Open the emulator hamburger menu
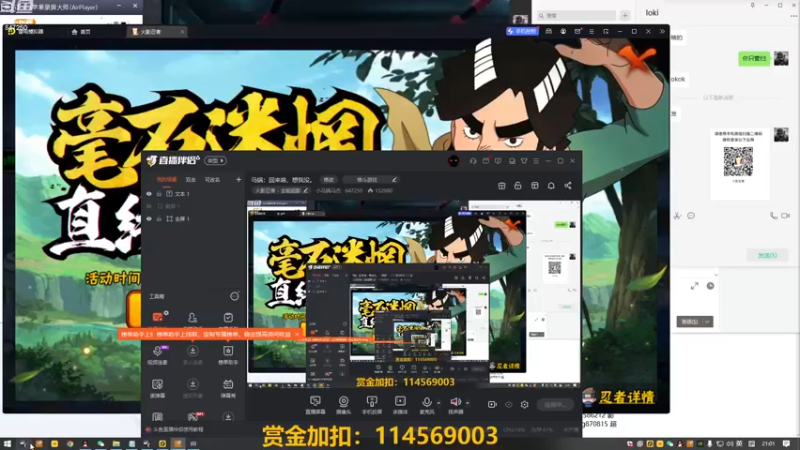This screenshot has width=800, height=450. tap(591, 32)
